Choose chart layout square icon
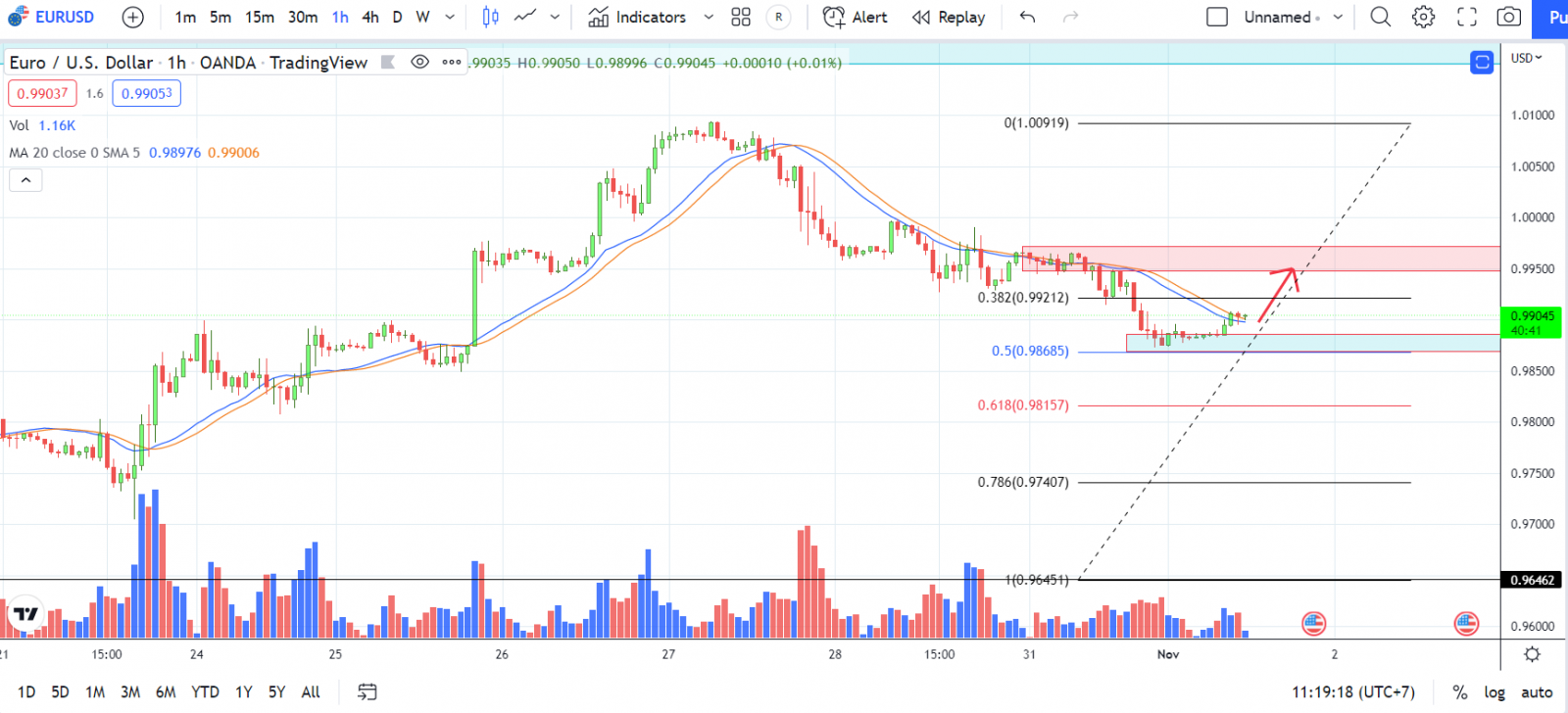This screenshot has height=713, width=1568. (x=1217, y=17)
